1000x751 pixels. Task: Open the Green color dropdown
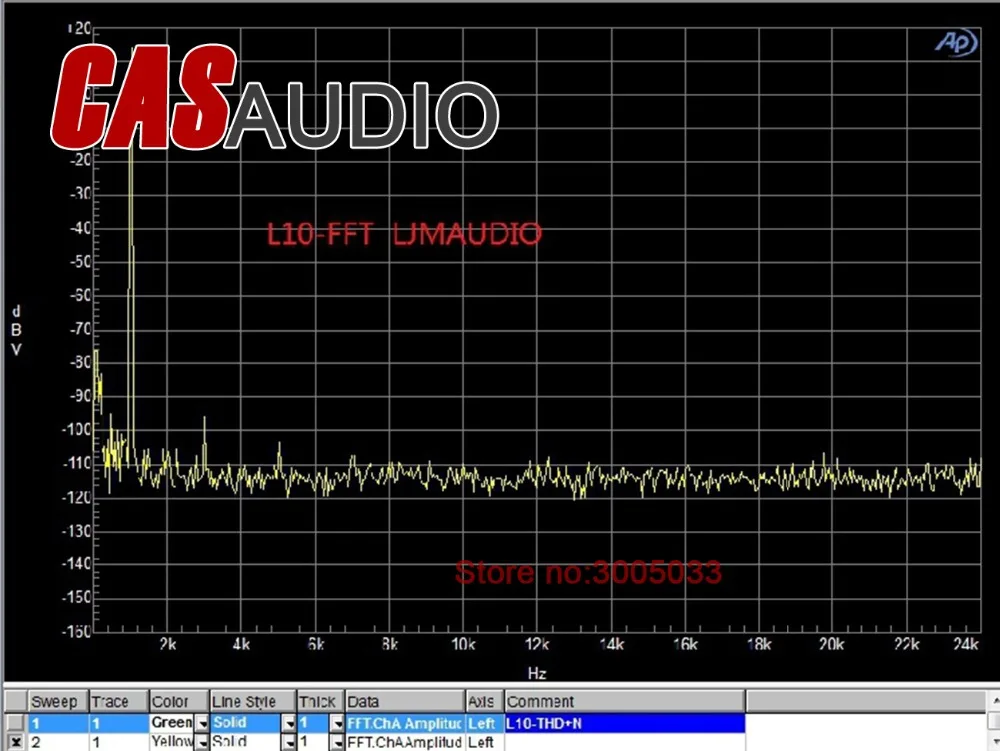coord(201,722)
